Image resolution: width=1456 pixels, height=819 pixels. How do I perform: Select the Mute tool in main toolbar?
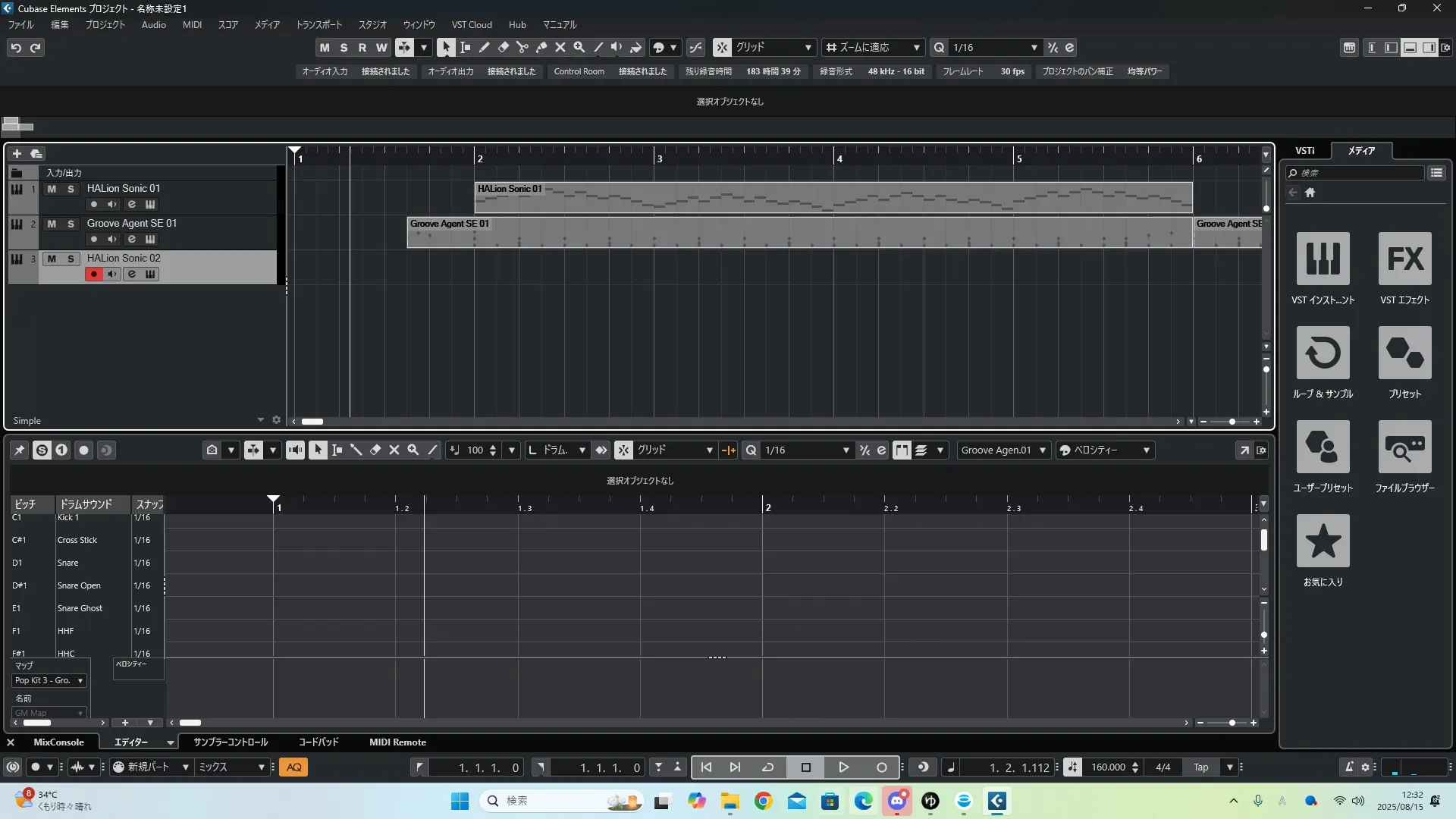pyautogui.click(x=560, y=47)
